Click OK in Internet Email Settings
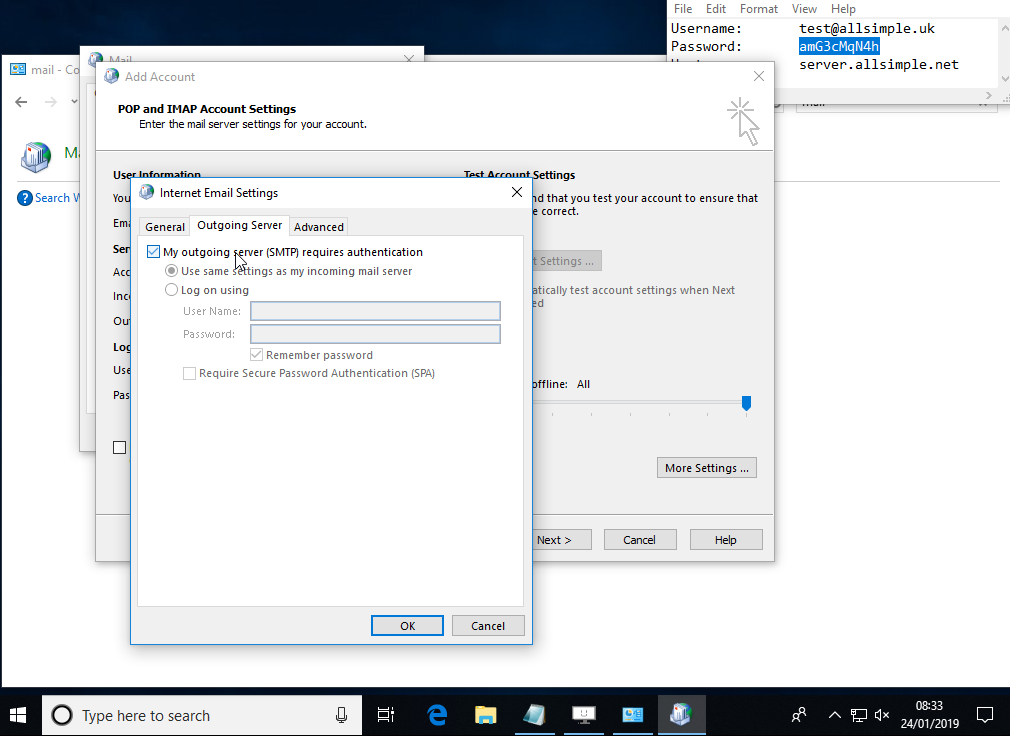Screen dimensions: 1010x736 coord(407,625)
